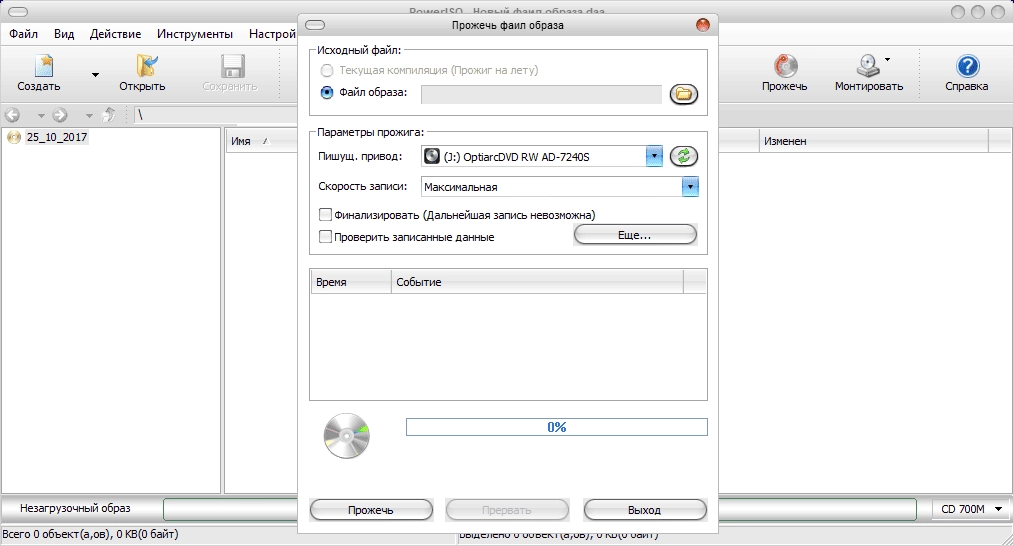Click the Прожечь button in dialog
The image size is (1014, 546).
[371, 510]
